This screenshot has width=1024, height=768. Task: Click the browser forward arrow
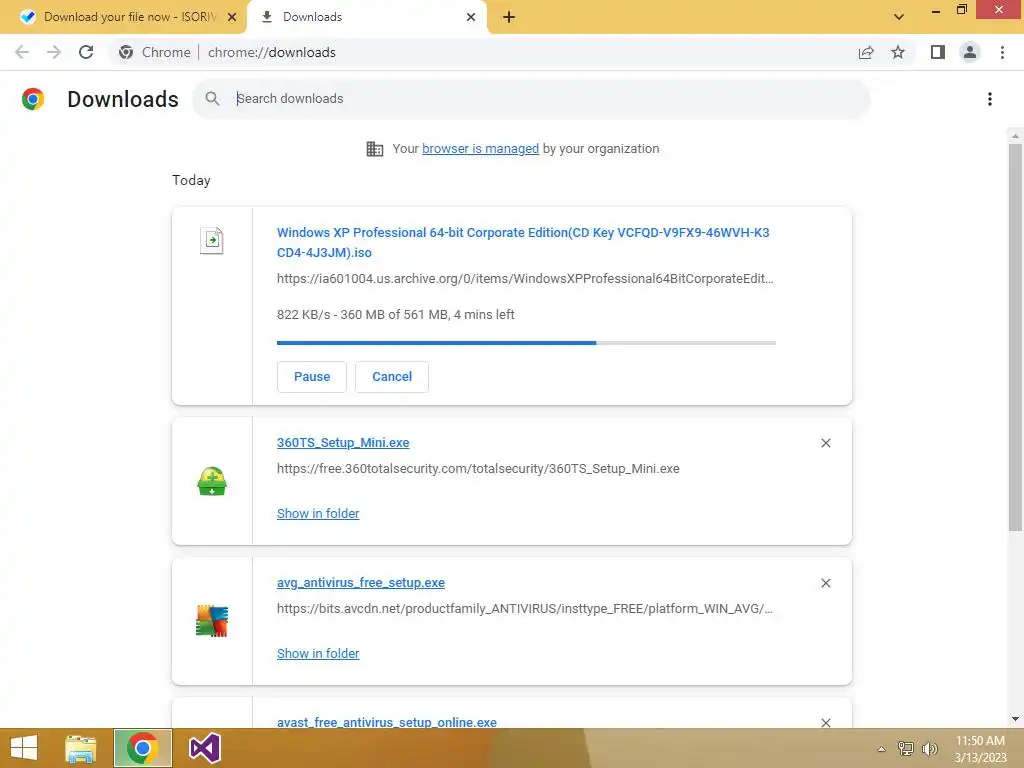[x=54, y=52]
